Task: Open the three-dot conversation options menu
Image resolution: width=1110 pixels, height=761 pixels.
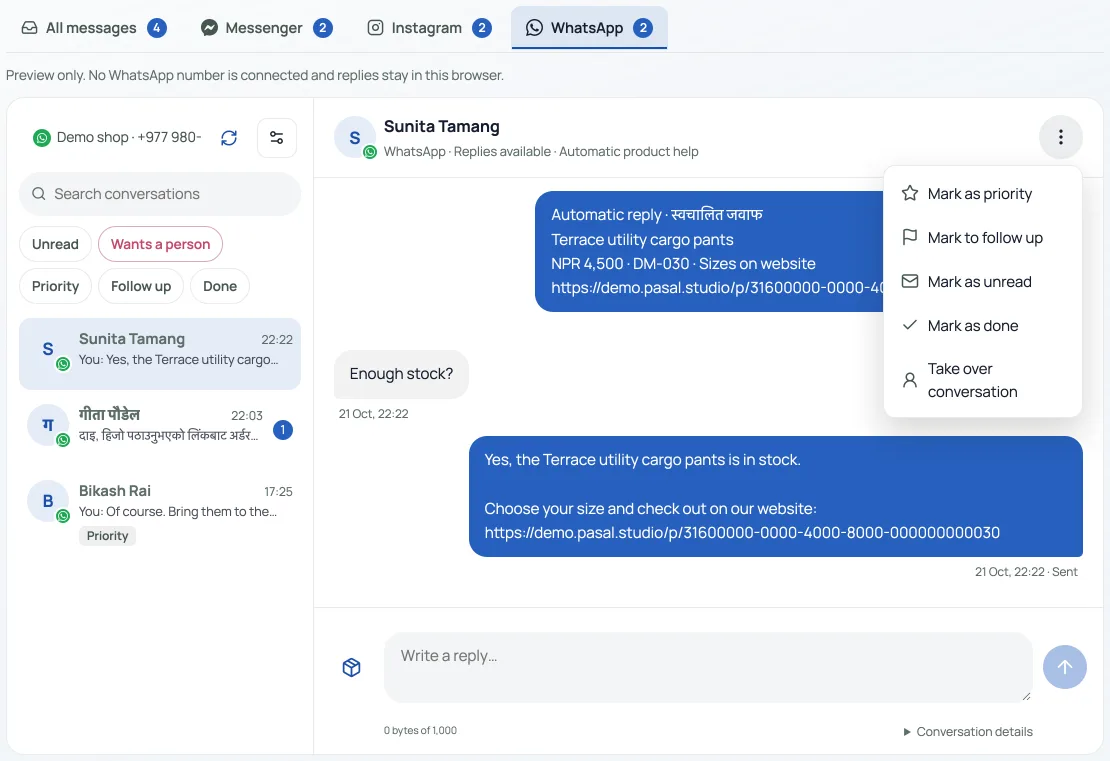Action: (1060, 137)
